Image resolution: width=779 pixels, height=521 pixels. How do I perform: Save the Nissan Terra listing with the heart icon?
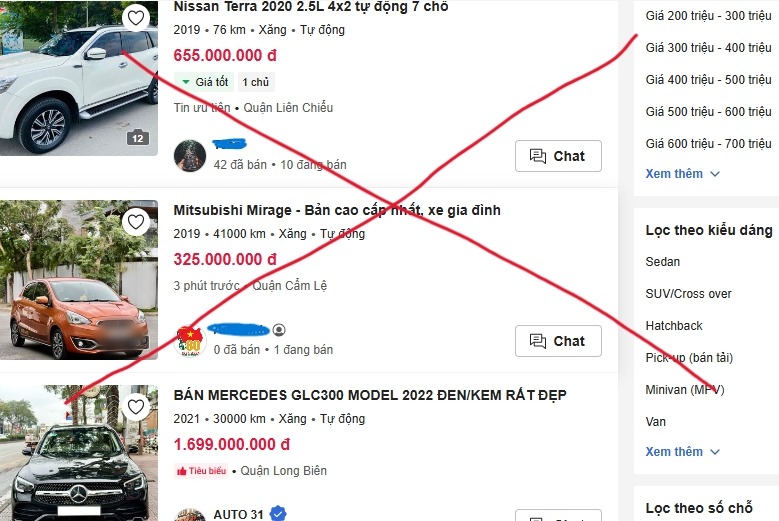(x=136, y=18)
